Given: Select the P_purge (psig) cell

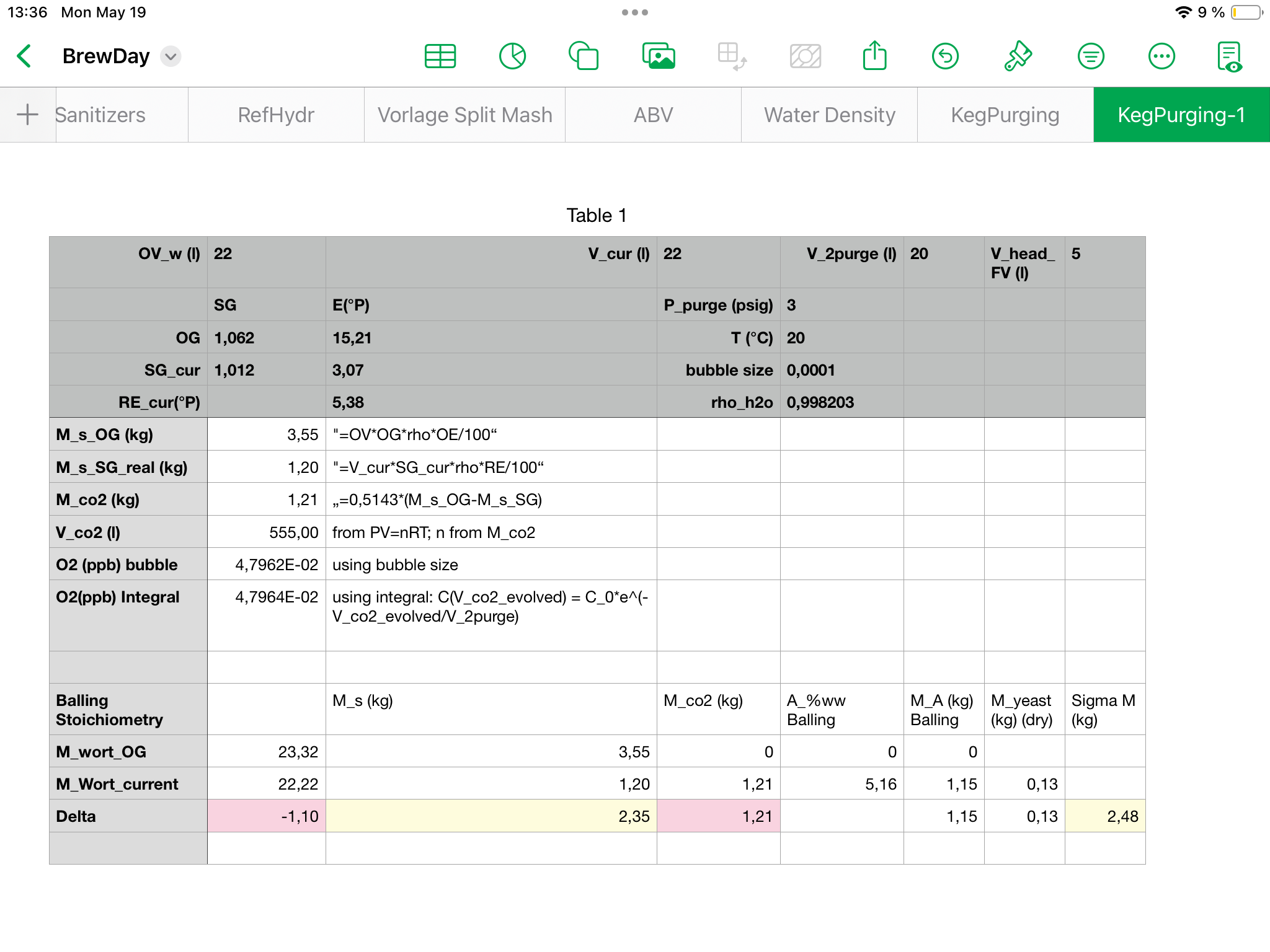Looking at the screenshot, I should point(719,304).
